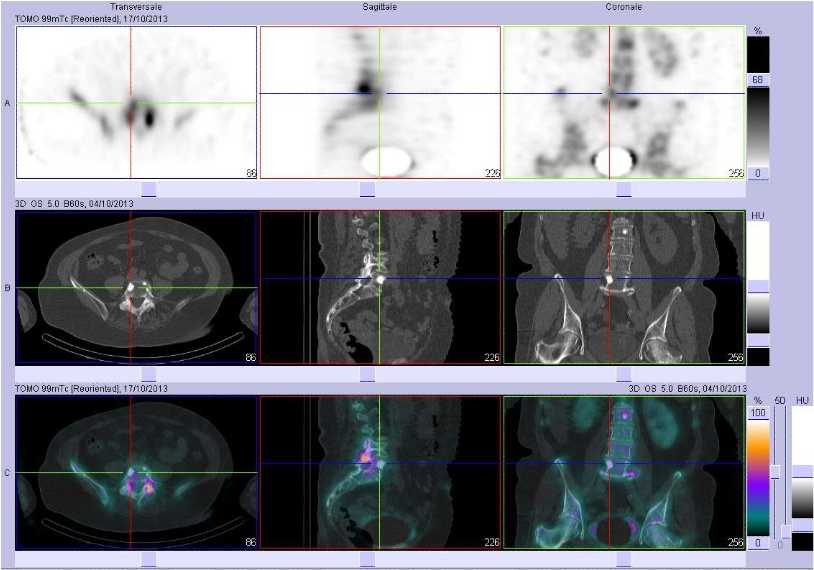Viewport: 814px width, 570px height.
Task: Click slice slider thumb under row B sagittal CT
Action: (x=367, y=374)
